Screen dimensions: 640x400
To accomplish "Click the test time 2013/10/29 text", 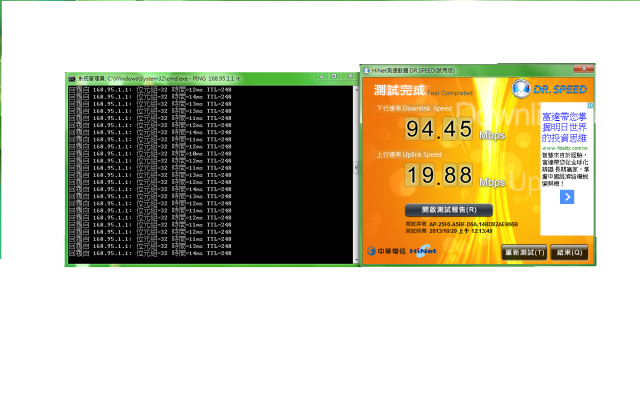I will pos(461,231).
